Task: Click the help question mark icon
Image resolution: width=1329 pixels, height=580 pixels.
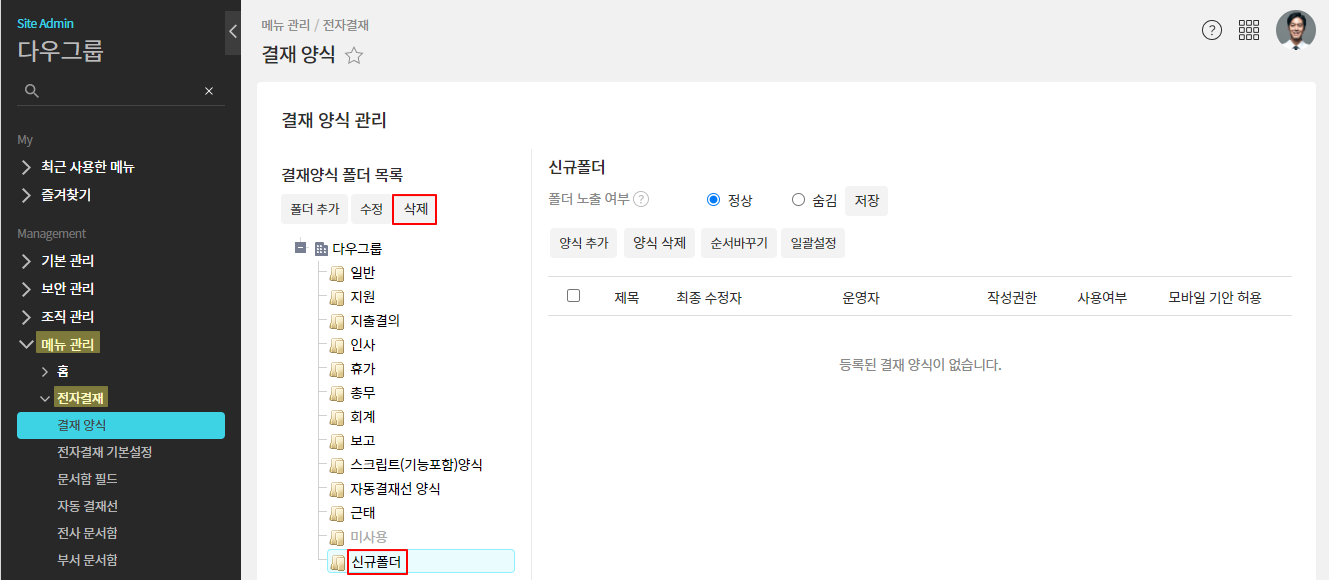Action: (x=1211, y=30)
